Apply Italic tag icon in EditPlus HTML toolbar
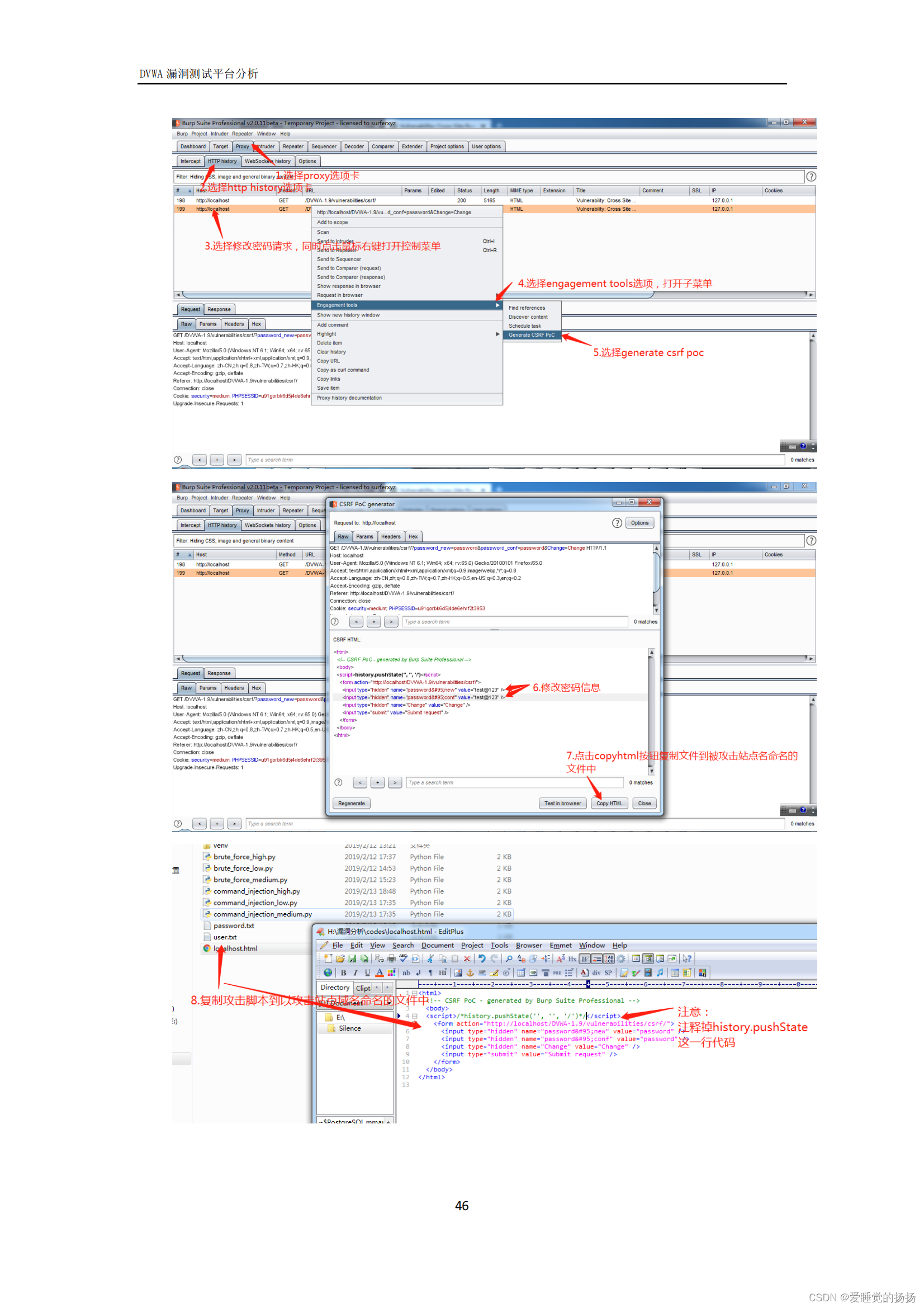Image resolution: width=924 pixels, height=1308 pixels. [x=356, y=972]
